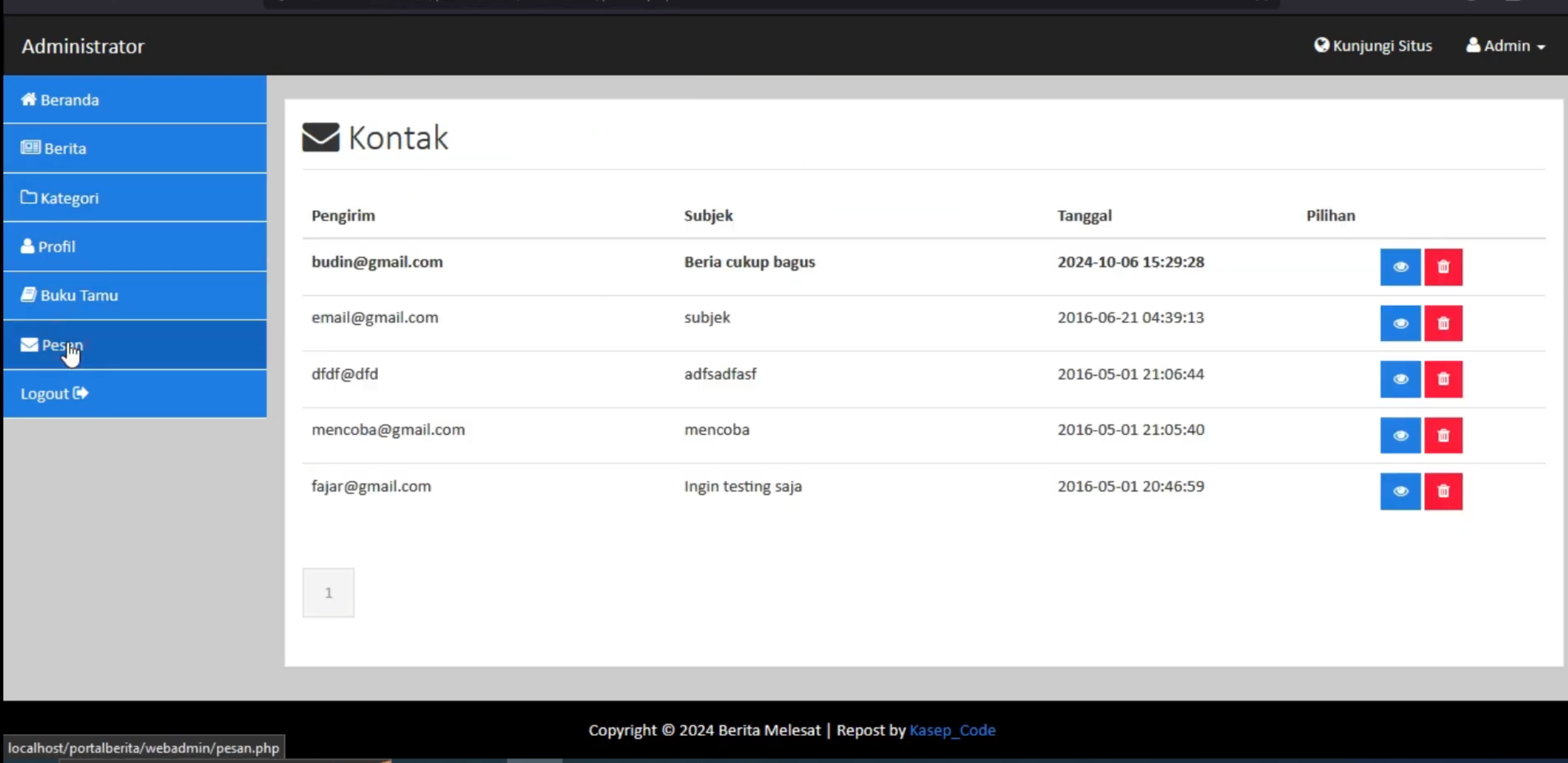Click trash icon for dfdf@dfd row

(x=1443, y=379)
